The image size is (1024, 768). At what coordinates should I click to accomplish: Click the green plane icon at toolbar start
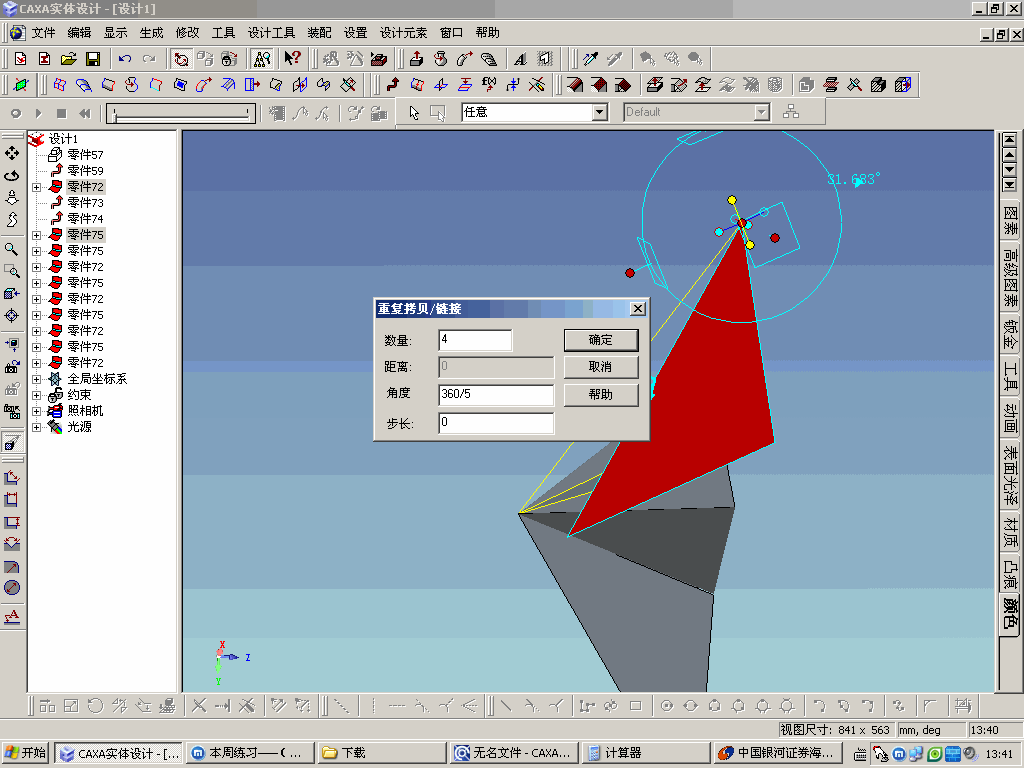pos(21,85)
